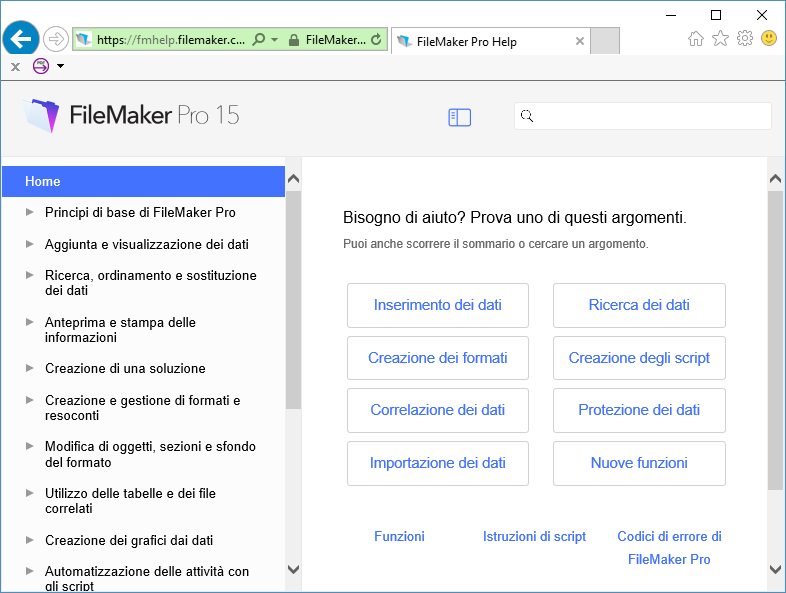Viewport: 786px width, 593px height.
Task: Click the browser Back arrow button
Action: click(x=21, y=39)
